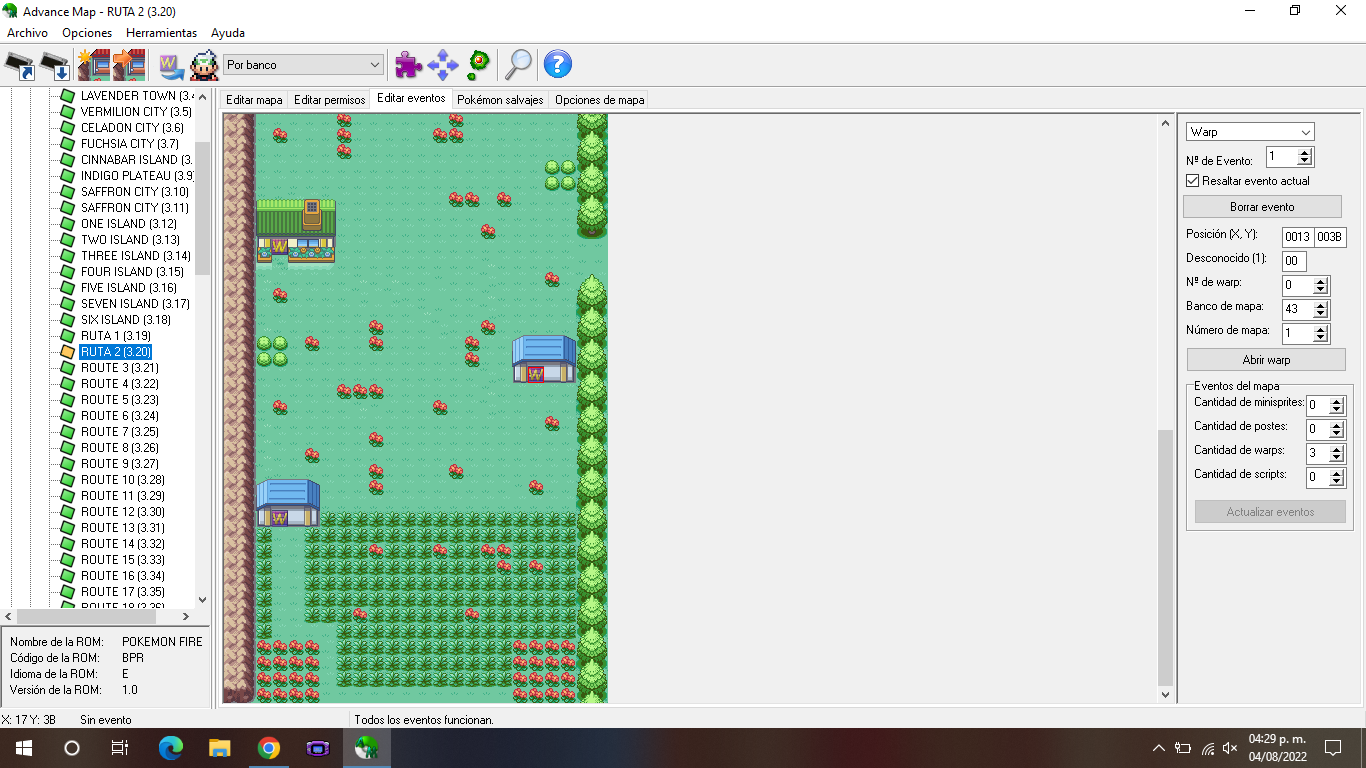The image size is (1366, 768).
Task: Click the save ROM toolbar icon
Action: click(x=55, y=65)
